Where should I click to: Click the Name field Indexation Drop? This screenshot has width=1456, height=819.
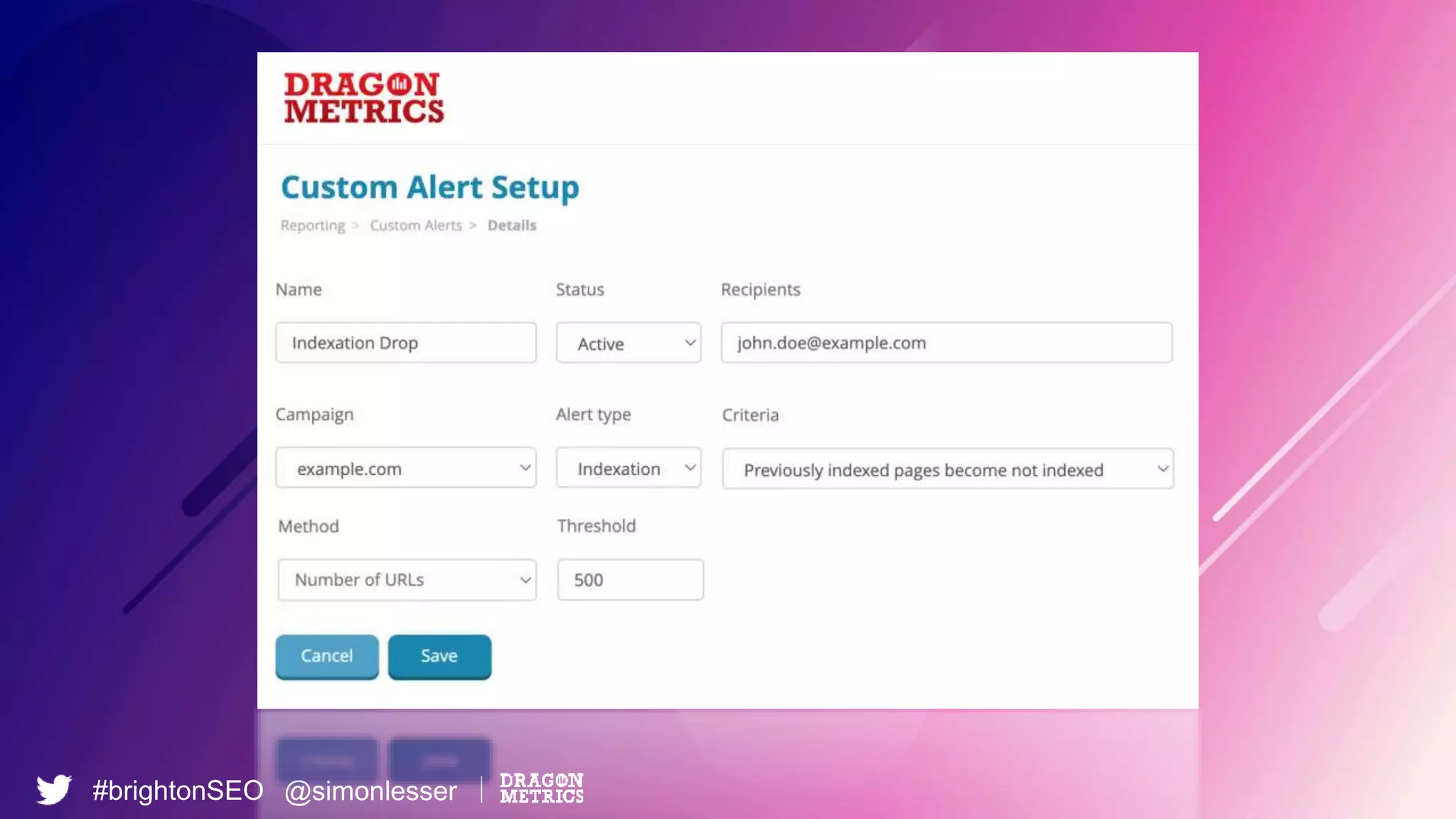406,343
